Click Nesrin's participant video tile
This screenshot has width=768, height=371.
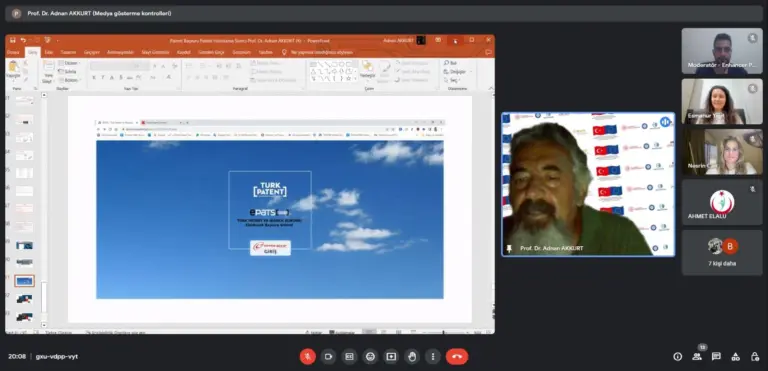click(x=722, y=152)
